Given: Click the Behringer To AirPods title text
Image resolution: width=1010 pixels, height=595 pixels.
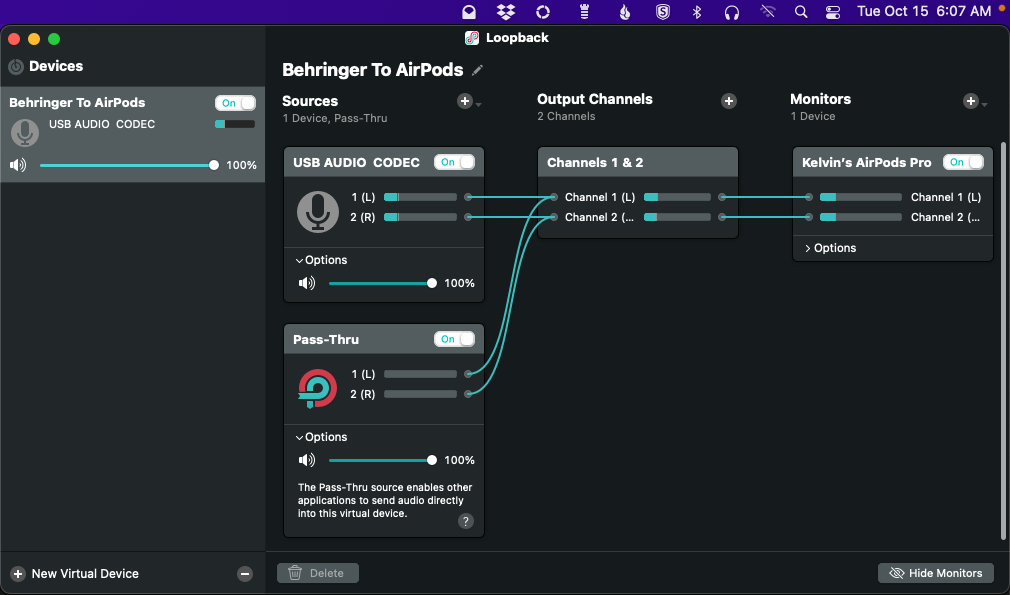Looking at the screenshot, I should [372, 70].
